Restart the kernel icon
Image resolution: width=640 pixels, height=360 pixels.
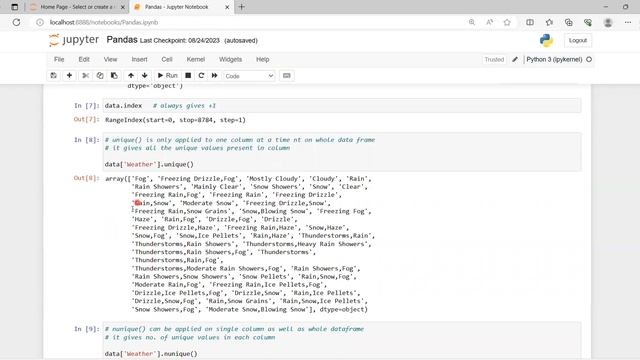tap(201, 76)
